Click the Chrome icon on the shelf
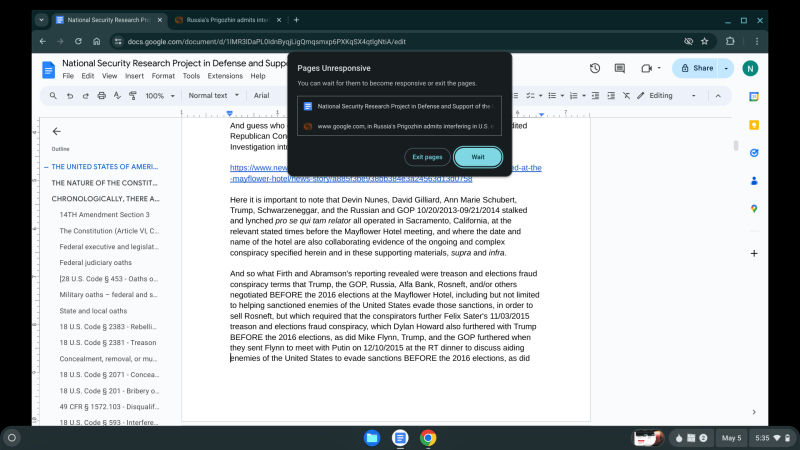Image resolution: width=800 pixels, height=450 pixels. coord(428,438)
